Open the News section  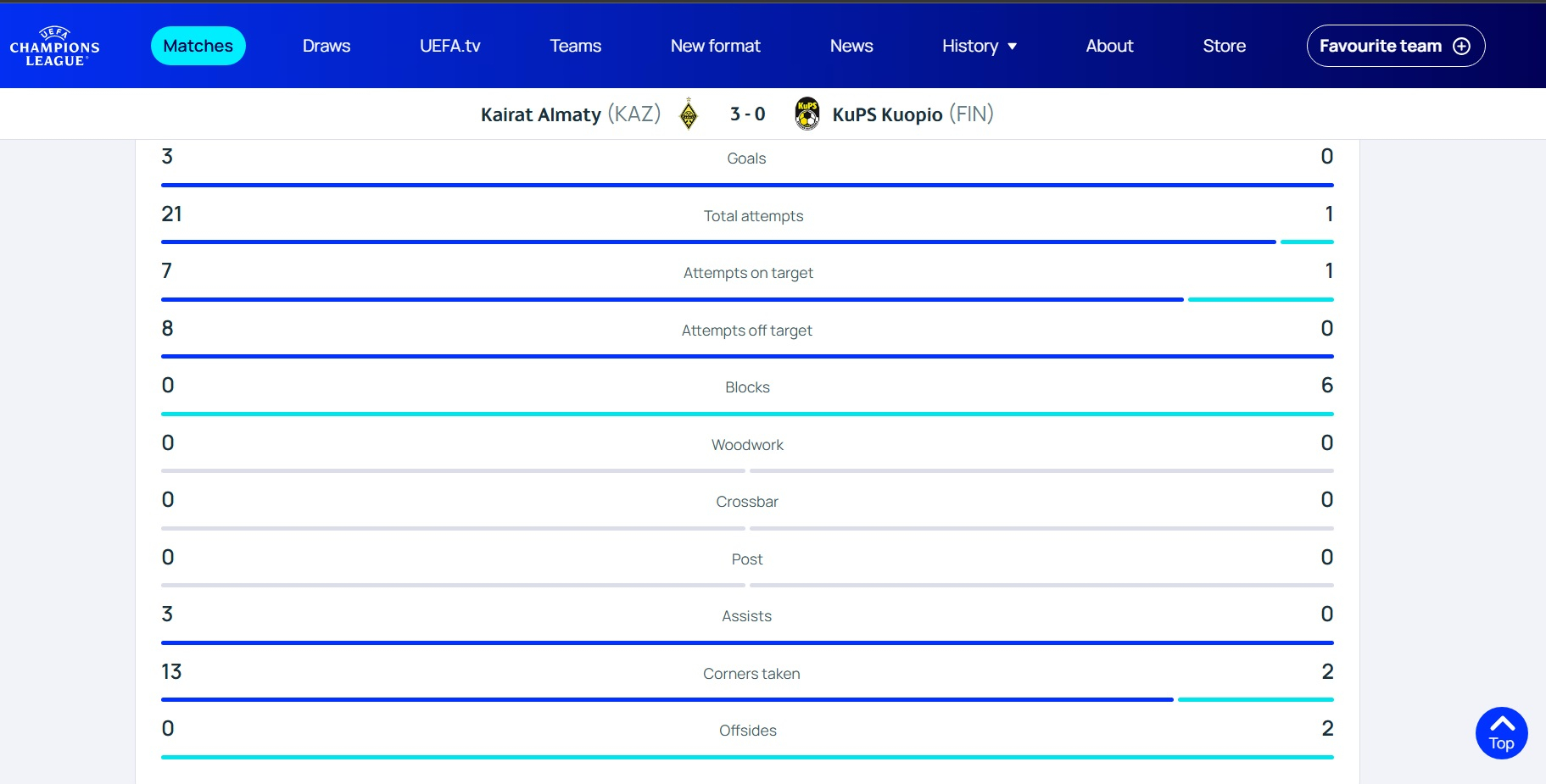click(851, 46)
